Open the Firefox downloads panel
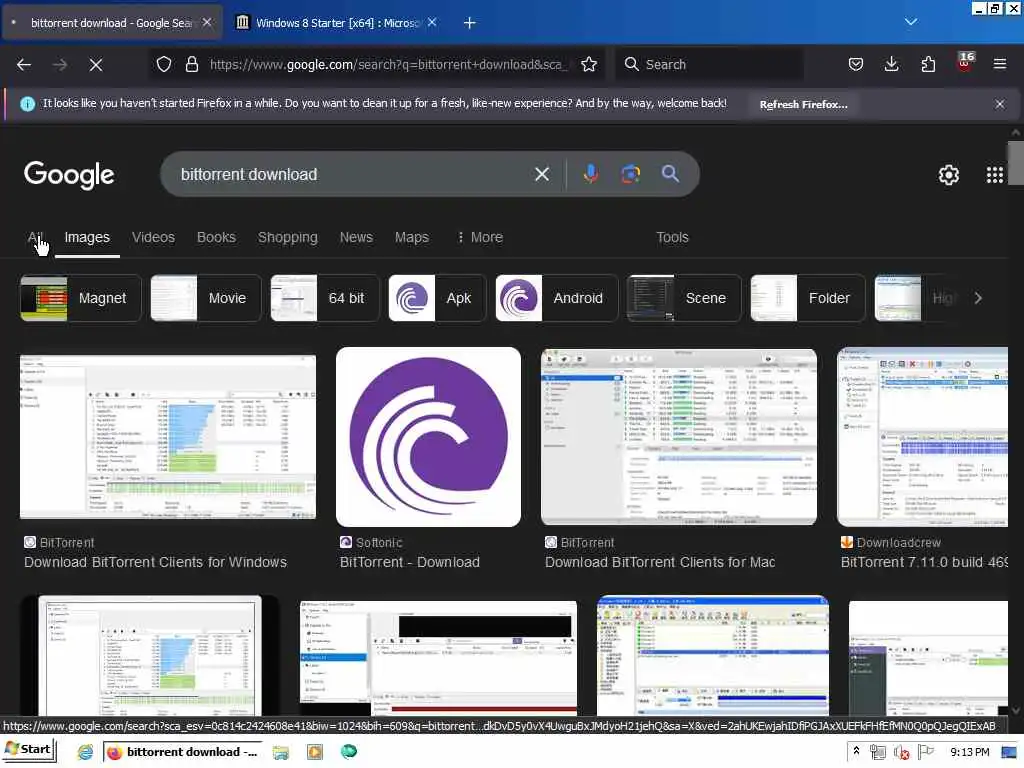This screenshot has height=768, width=1024. [891, 64]
